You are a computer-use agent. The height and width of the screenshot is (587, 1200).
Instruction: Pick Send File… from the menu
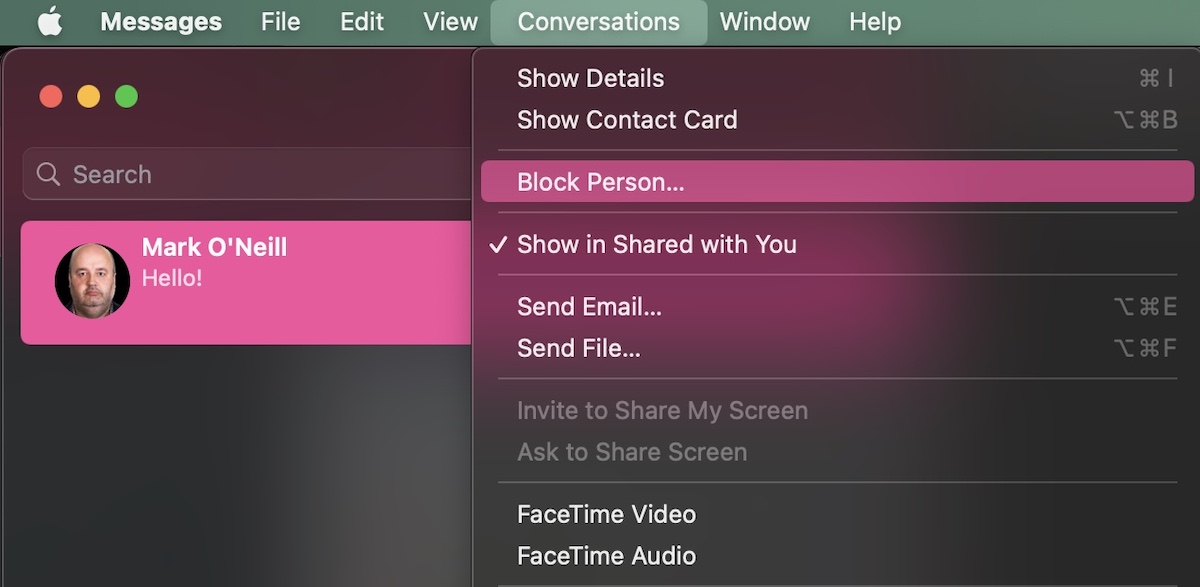tap(578, 348)
